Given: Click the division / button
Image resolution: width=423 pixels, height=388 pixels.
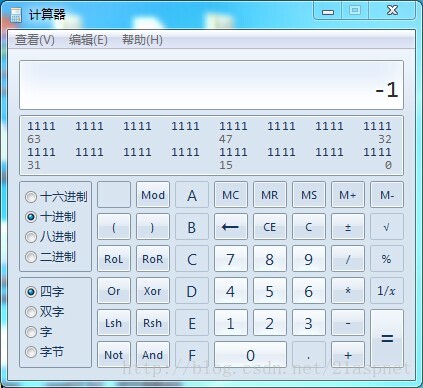Looking at the screenshot, I should tap(348, 259).
